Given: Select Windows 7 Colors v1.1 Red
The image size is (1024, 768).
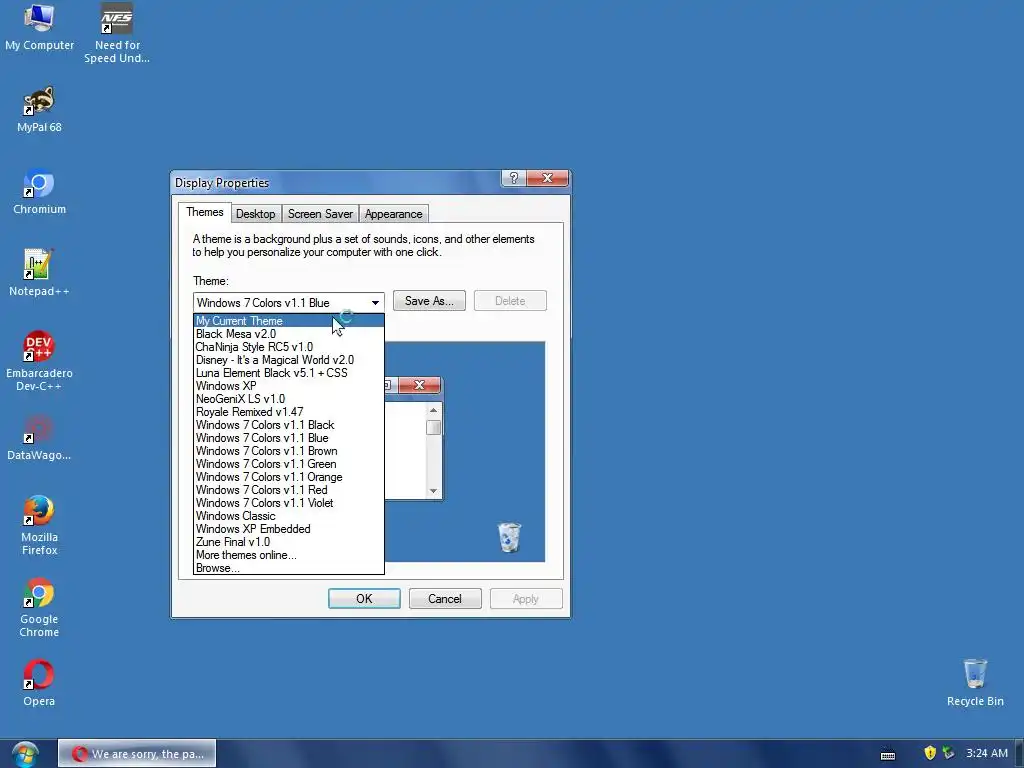Looking at the screenshot, I should 289,490.
